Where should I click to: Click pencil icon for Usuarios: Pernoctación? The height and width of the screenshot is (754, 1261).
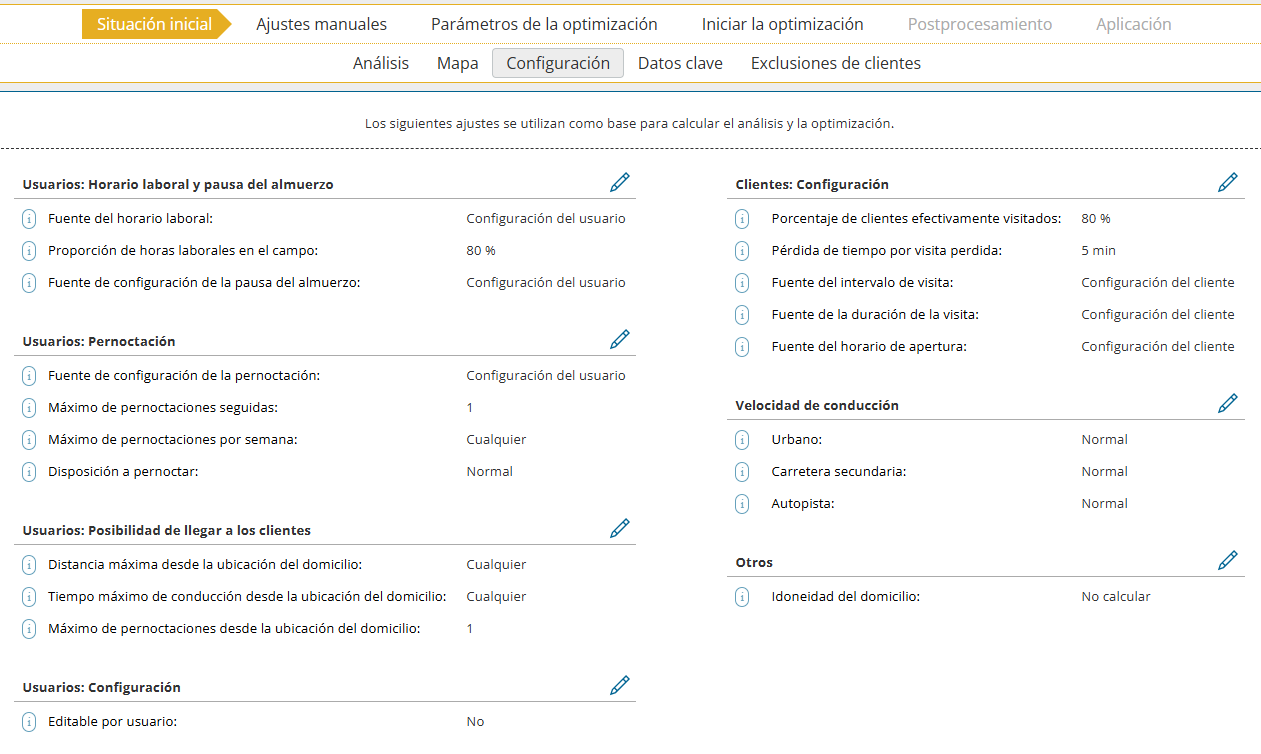pyautogui.click(x=620, y=340)
